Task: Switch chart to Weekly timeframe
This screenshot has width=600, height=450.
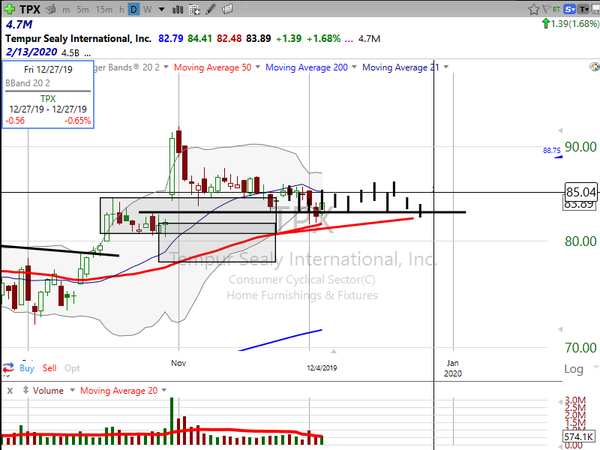Action: coord(147,10)
